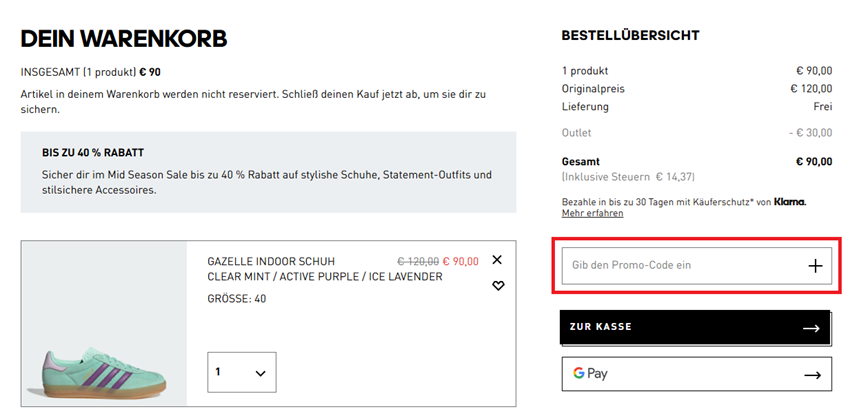Open the Gazelle Indoor Schuh product title
The image size is (850, 416).
tap(271, 261)
